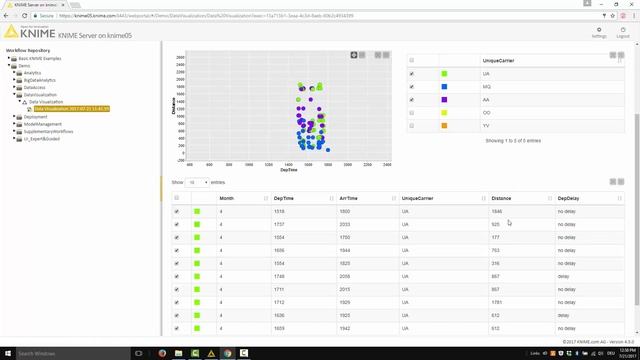Click the page vertical scrollbar
Viewport: 640px width, 360px height.
pos(637,208)
